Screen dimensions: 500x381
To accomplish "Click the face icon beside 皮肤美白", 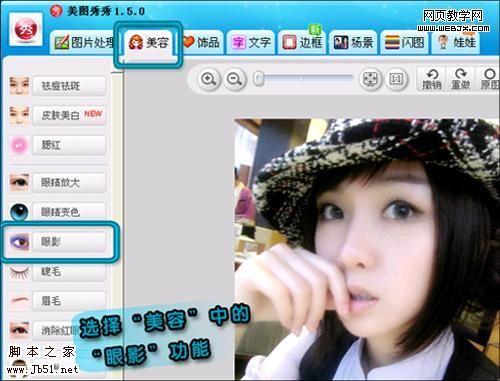I will tap(19, 115).
